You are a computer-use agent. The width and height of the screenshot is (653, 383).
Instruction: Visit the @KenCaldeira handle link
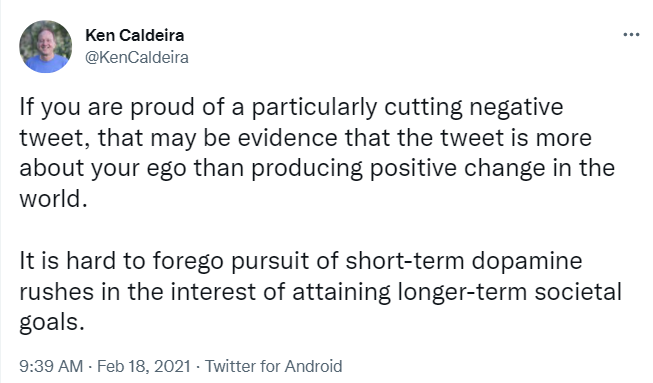point(137,57)
